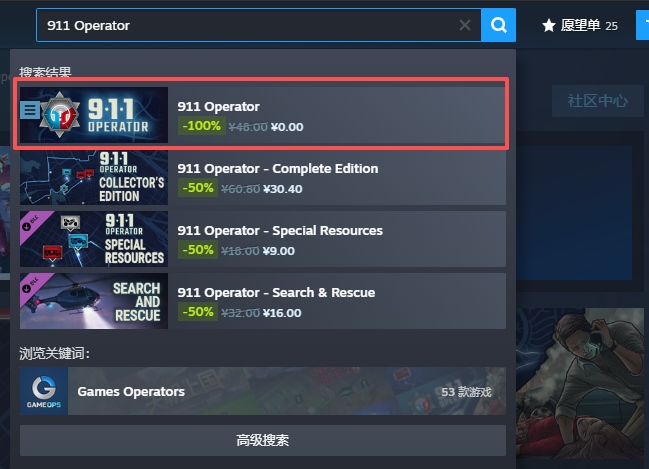Click the list badge on 911 Operator thumbnail
The height and width of the screenshot is (469, 649).
pos(30,111)
